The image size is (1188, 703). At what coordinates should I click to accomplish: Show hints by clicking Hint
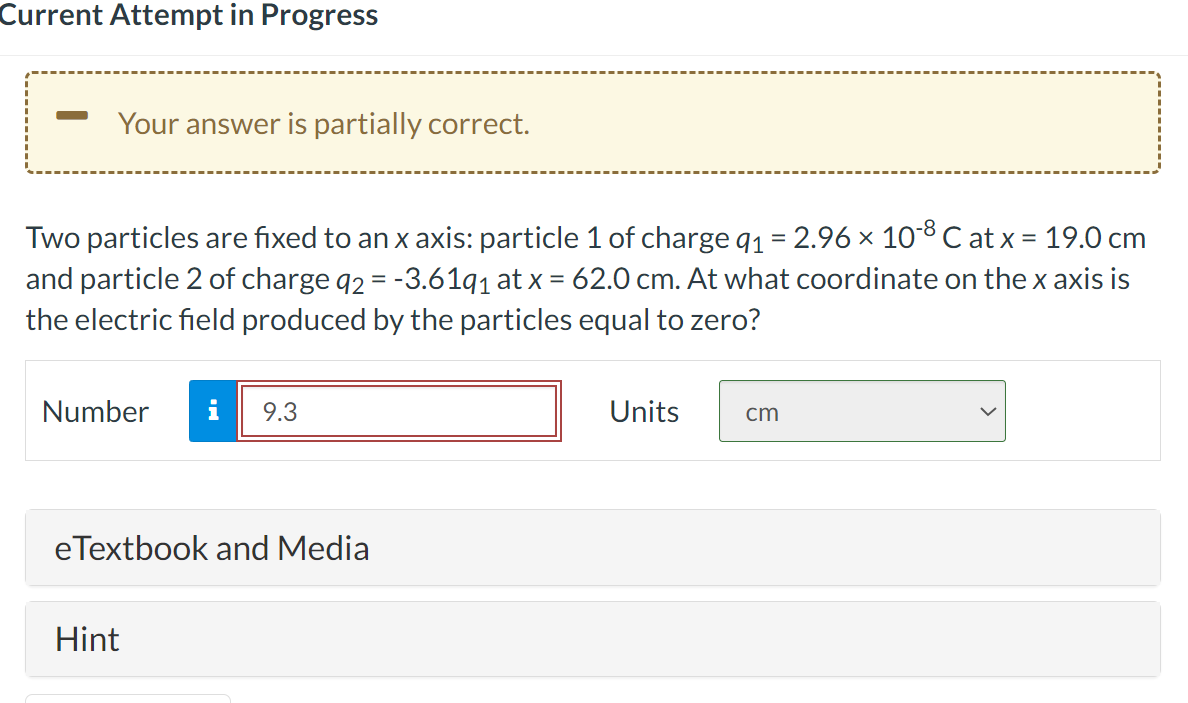[88, 639]
